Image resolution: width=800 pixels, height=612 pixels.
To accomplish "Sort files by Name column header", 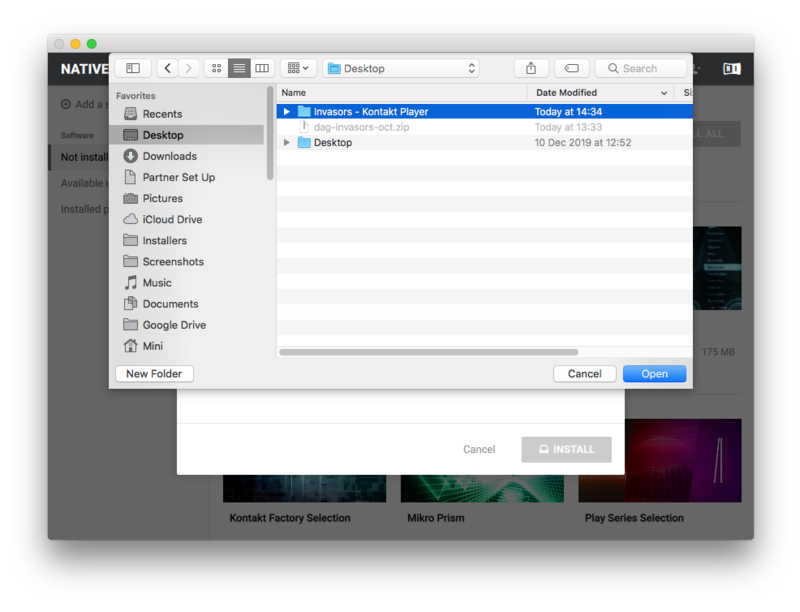I will pos(400,93).
